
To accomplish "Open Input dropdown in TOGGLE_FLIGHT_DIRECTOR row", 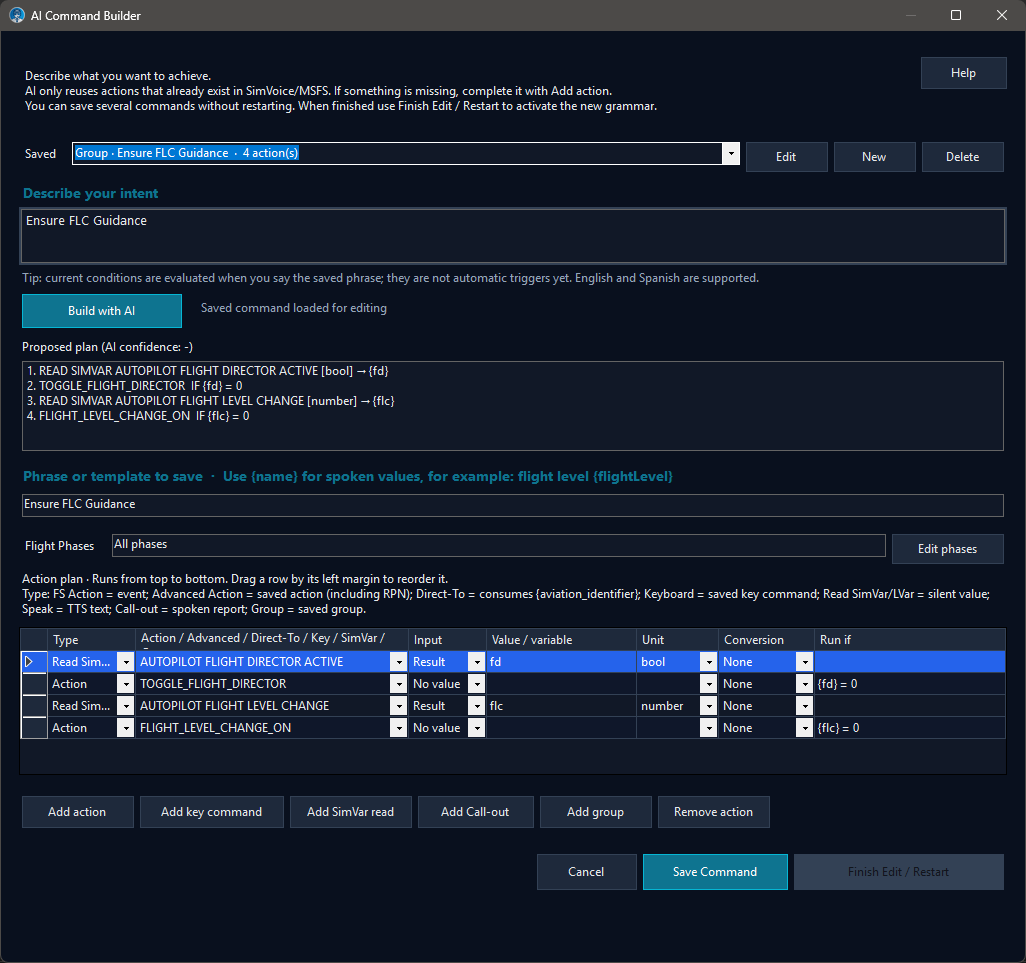I will pos(477,684).
